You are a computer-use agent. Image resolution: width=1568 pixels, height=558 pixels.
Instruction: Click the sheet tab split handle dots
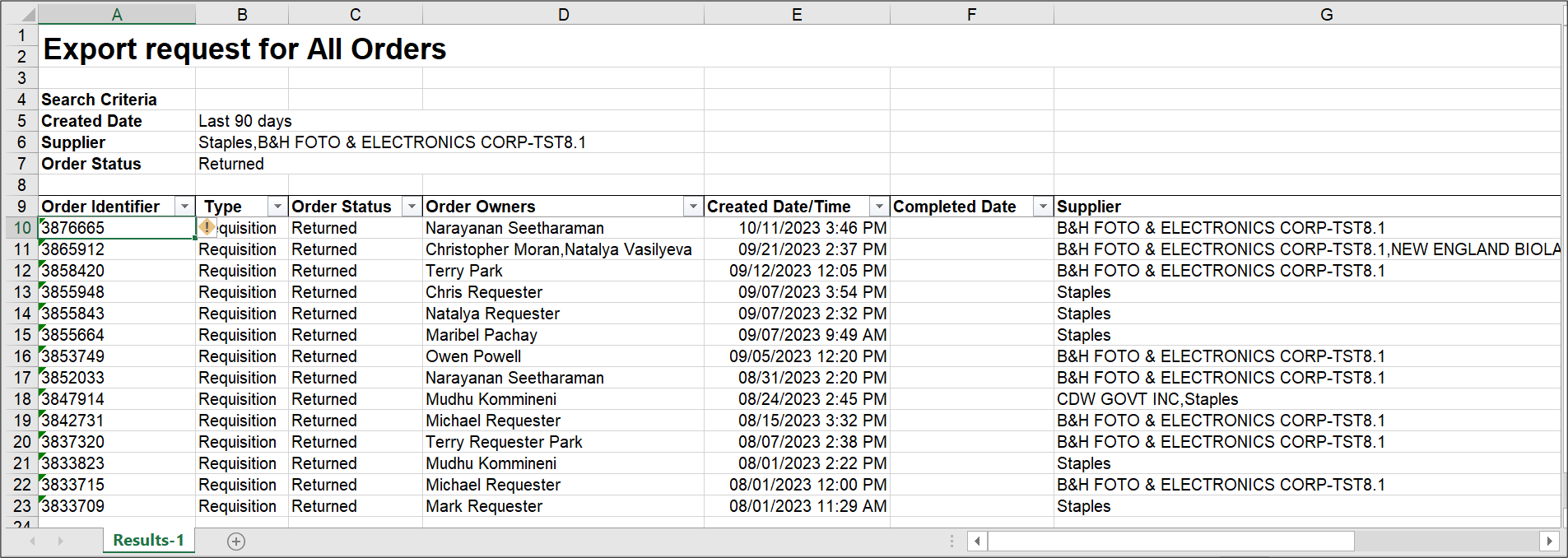tap(952, 541)
